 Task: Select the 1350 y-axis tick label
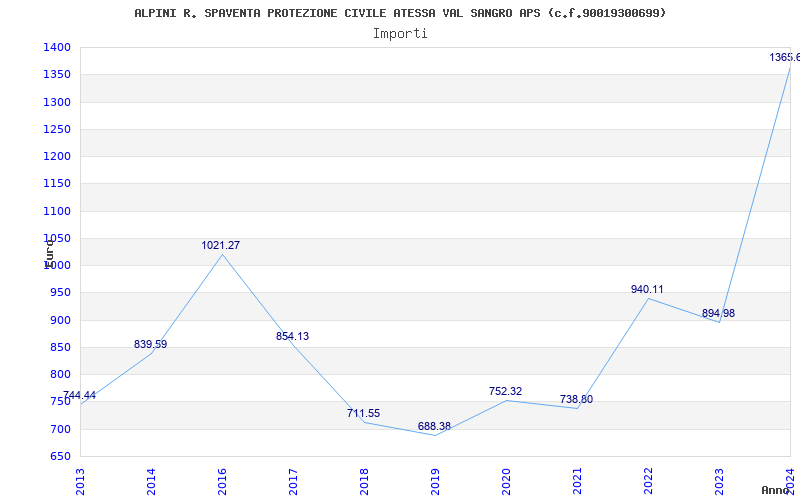click(x=57, y=74)
